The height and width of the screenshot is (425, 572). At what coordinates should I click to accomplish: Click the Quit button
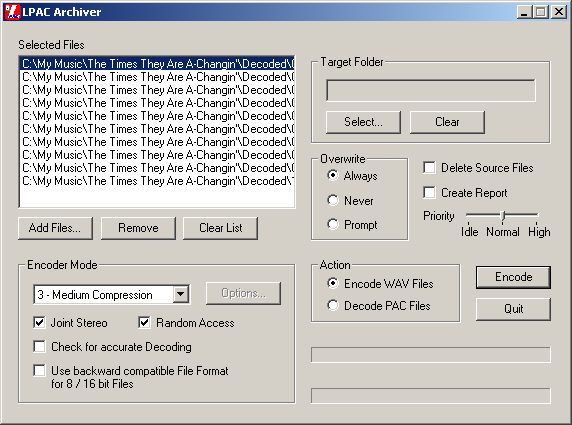514,309
